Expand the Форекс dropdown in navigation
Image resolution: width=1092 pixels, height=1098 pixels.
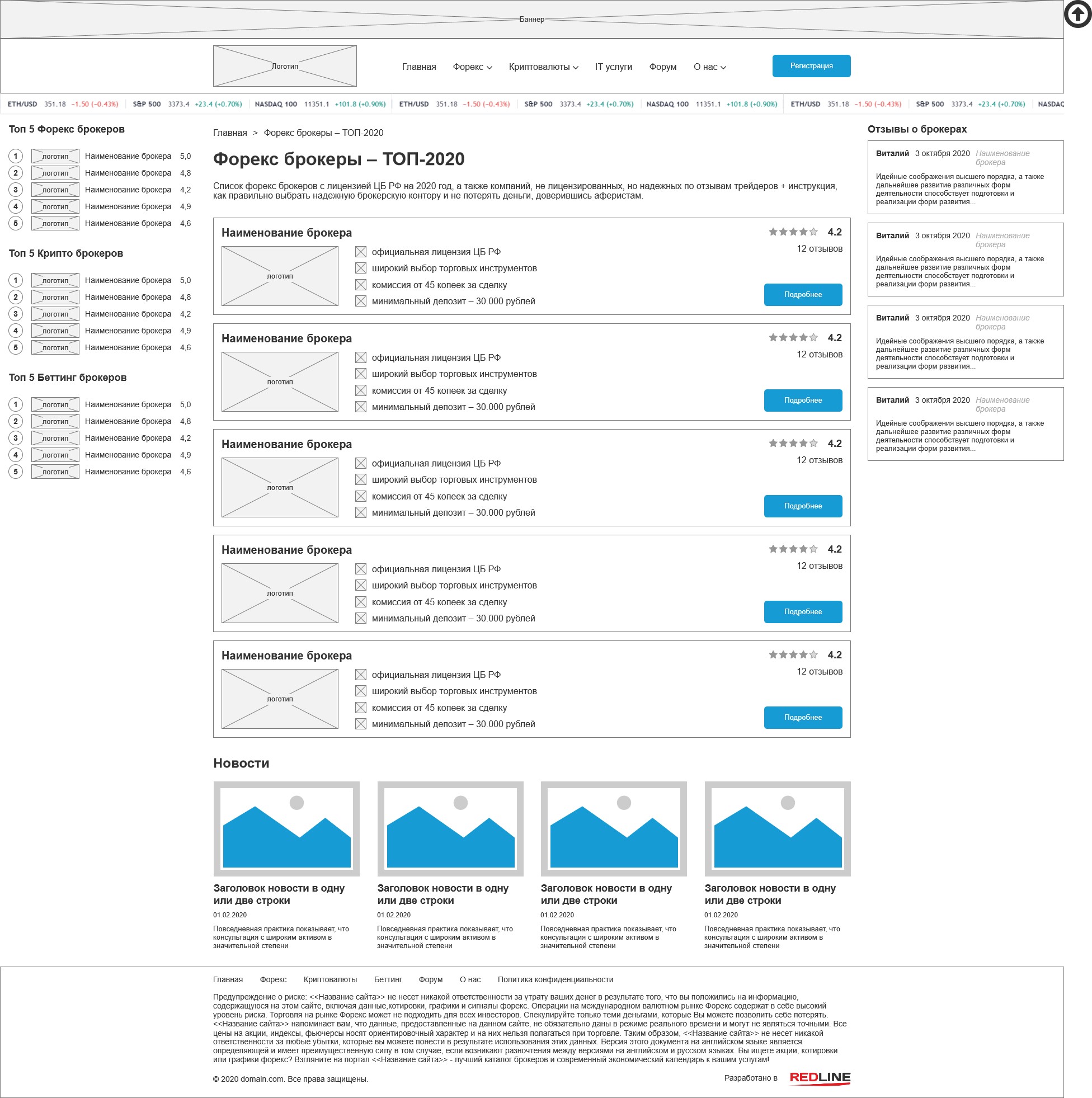(472, 67)
